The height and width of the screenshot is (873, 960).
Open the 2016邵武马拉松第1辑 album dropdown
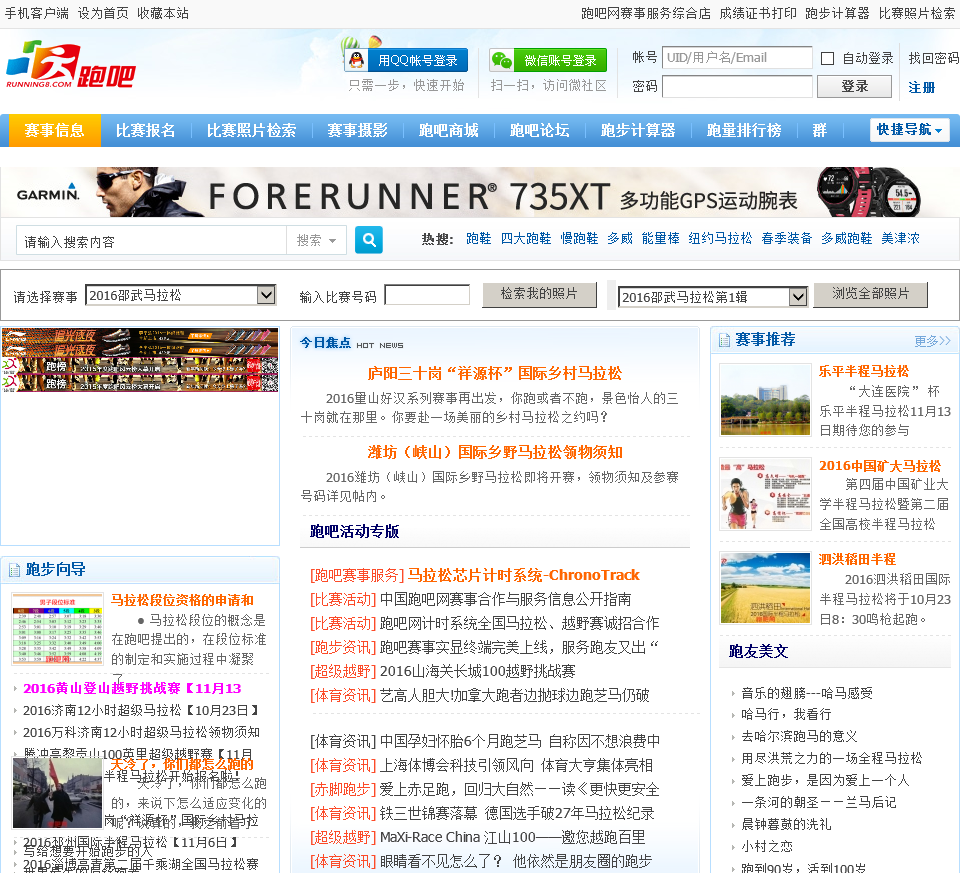click(713, 297)
